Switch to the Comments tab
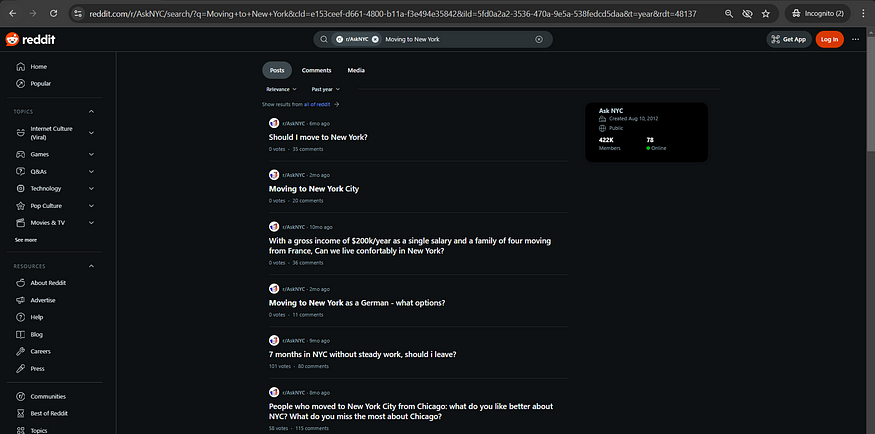The width and height of the screenshot is (875, 434). [316, 70]
